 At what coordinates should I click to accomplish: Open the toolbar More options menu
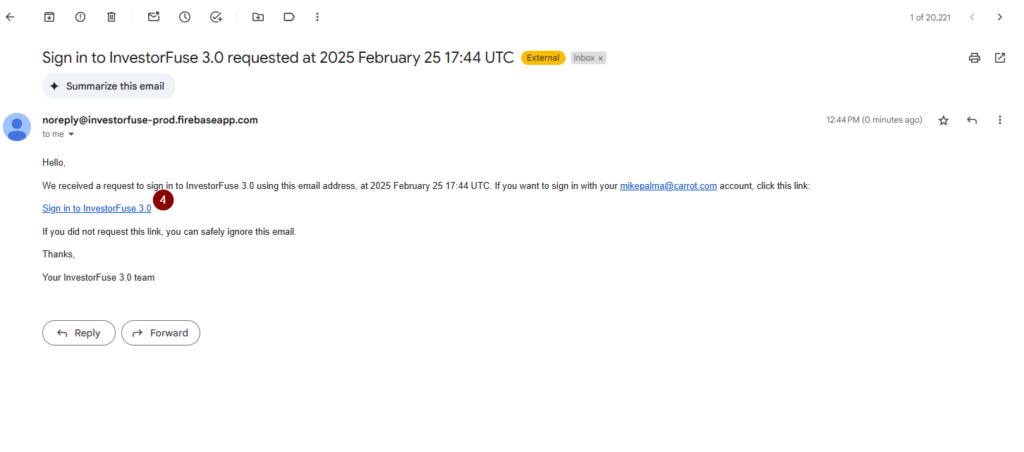tap(317, 17)
